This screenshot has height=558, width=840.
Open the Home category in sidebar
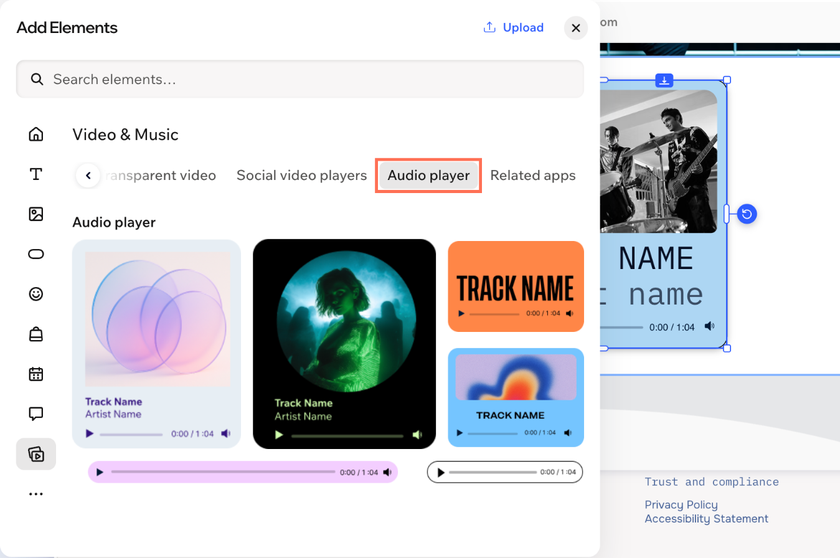[x=36, y=134]
